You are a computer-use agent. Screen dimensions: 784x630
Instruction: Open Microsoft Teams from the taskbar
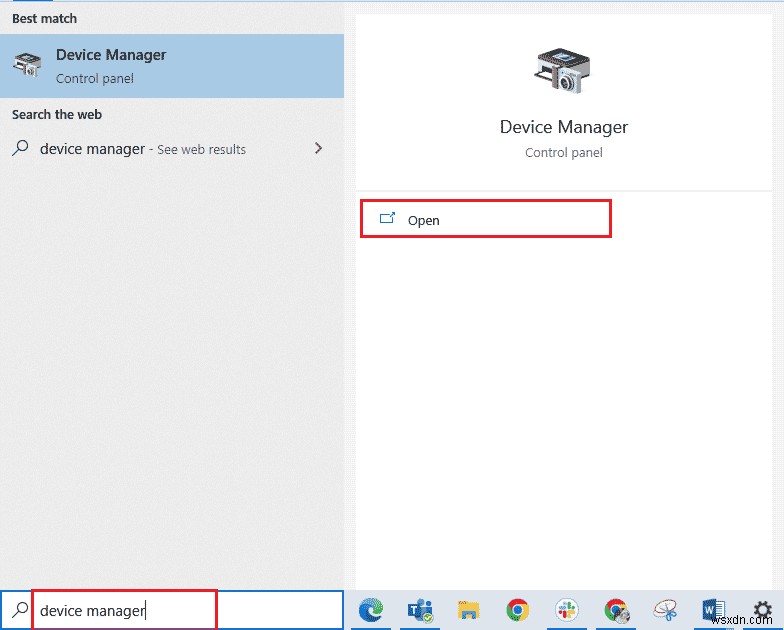(420, 610)
